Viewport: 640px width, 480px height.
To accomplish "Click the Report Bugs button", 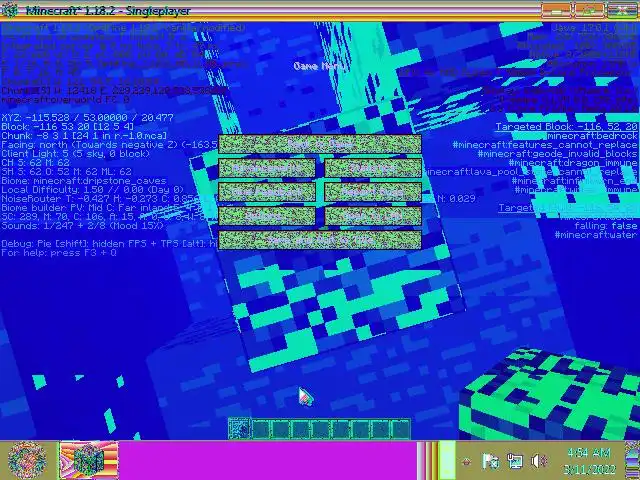I will pyautogui.click(x=373, y=192).
